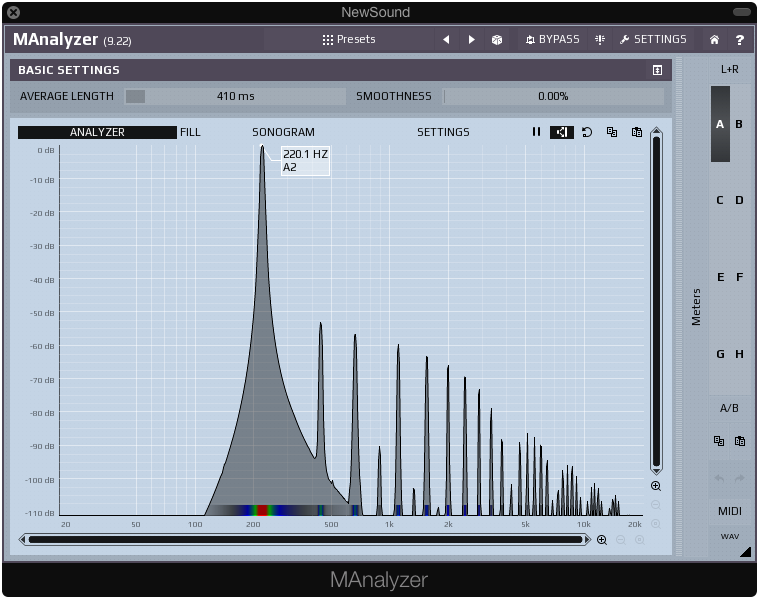Open the Presets browser

tap(349, 39)
